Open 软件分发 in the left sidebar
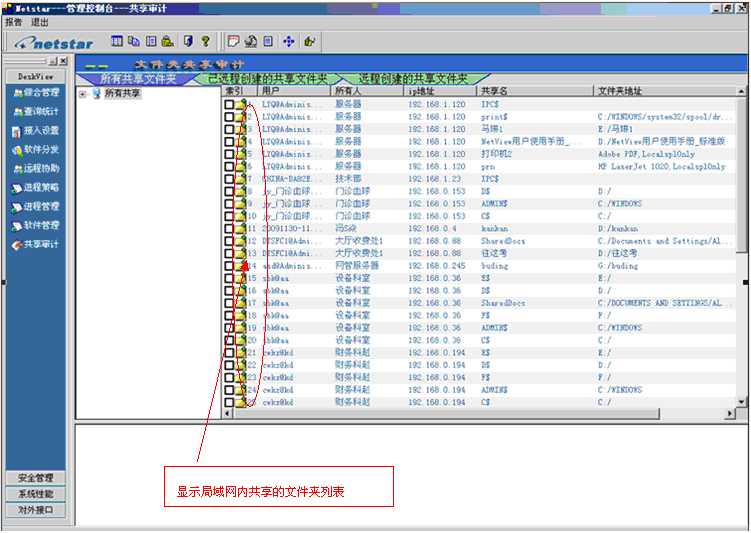Viewport: 751px width, 533px height. (x=35, y=150)
